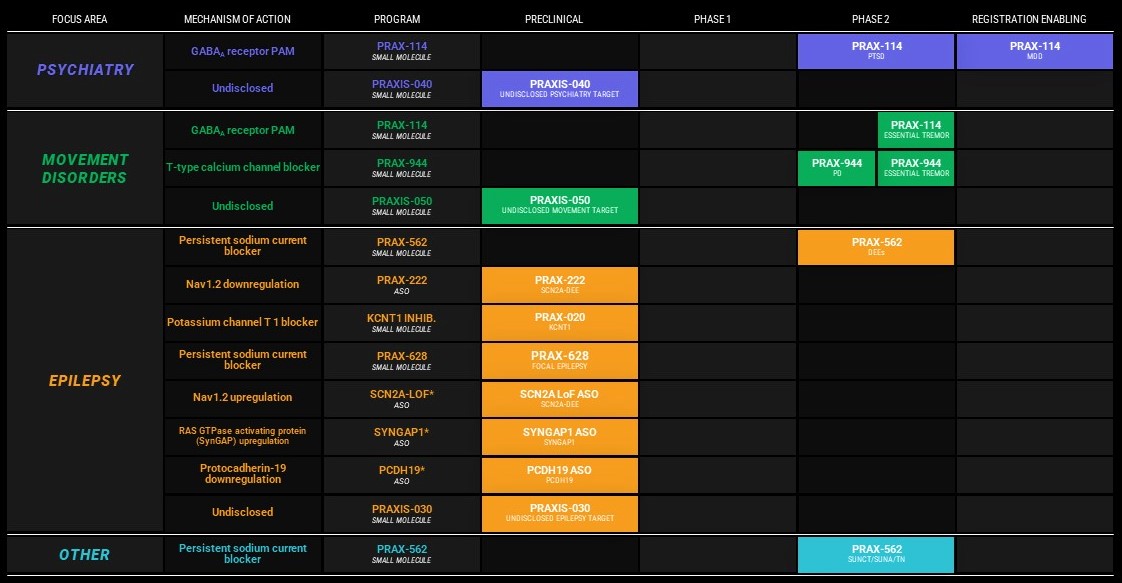Click the PRAX-114 PTSD Phase 2 bar

tap(876, 51)
